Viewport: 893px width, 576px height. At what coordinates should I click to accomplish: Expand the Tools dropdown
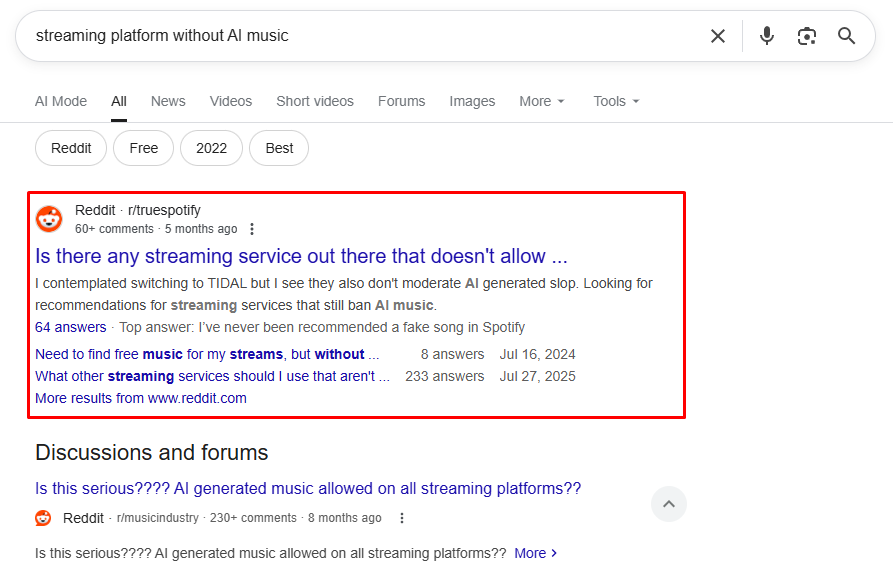pyautogui.click(x=615, y=101)
